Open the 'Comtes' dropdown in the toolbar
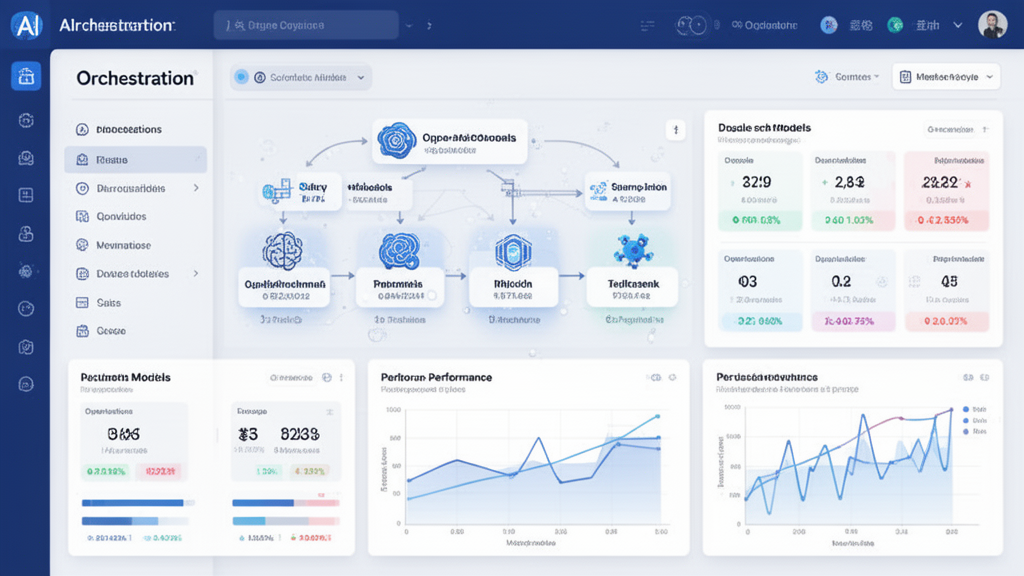Viewport: 1024px width, 576px height. [x=846, y=77]
